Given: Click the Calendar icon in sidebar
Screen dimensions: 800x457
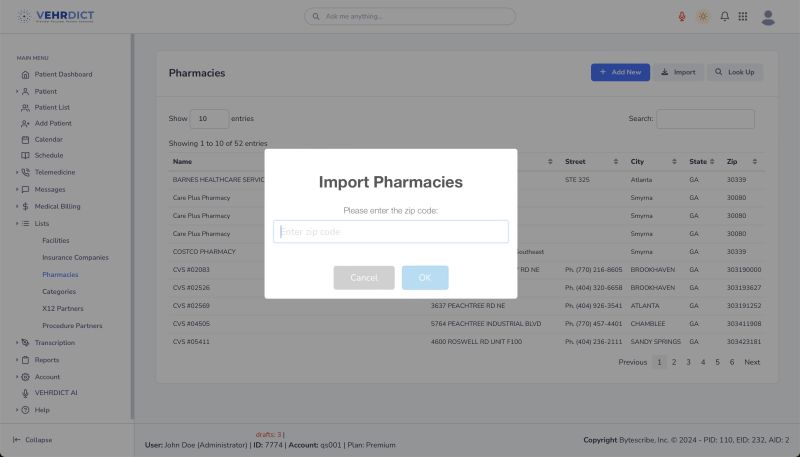Looking at the screenshot, I should pos(26,139).
